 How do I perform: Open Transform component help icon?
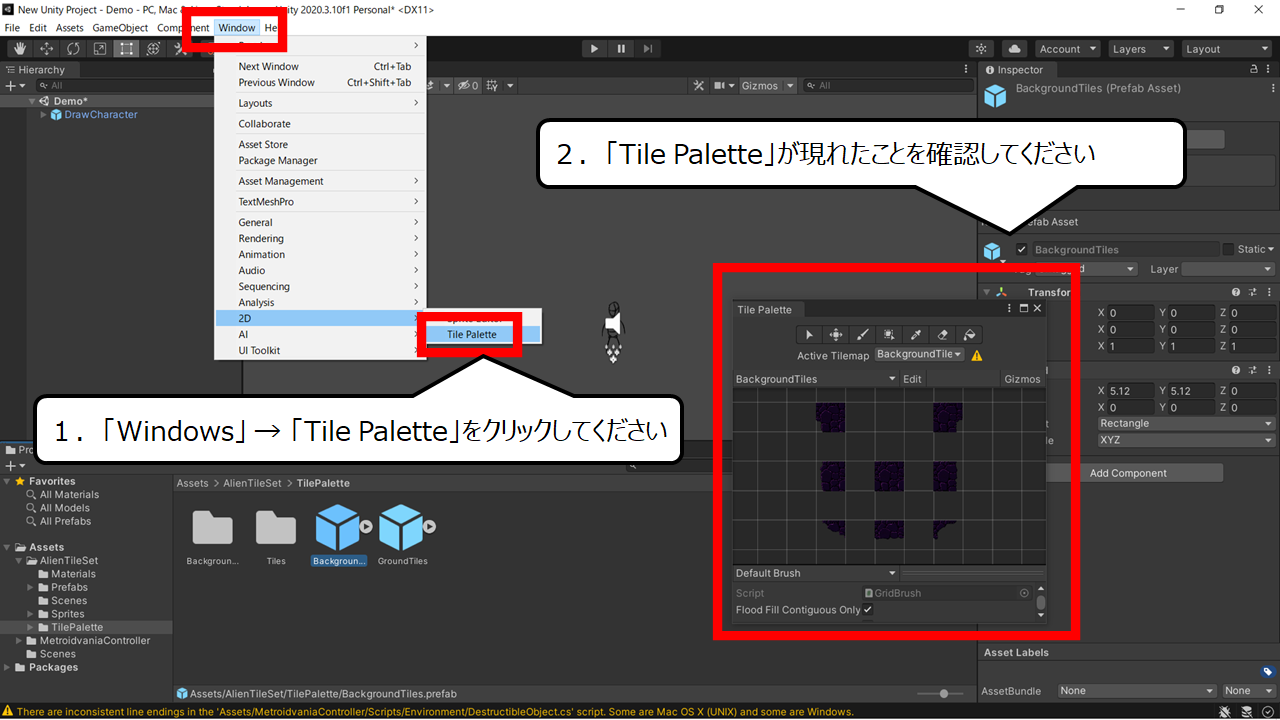pos(1235,292)
